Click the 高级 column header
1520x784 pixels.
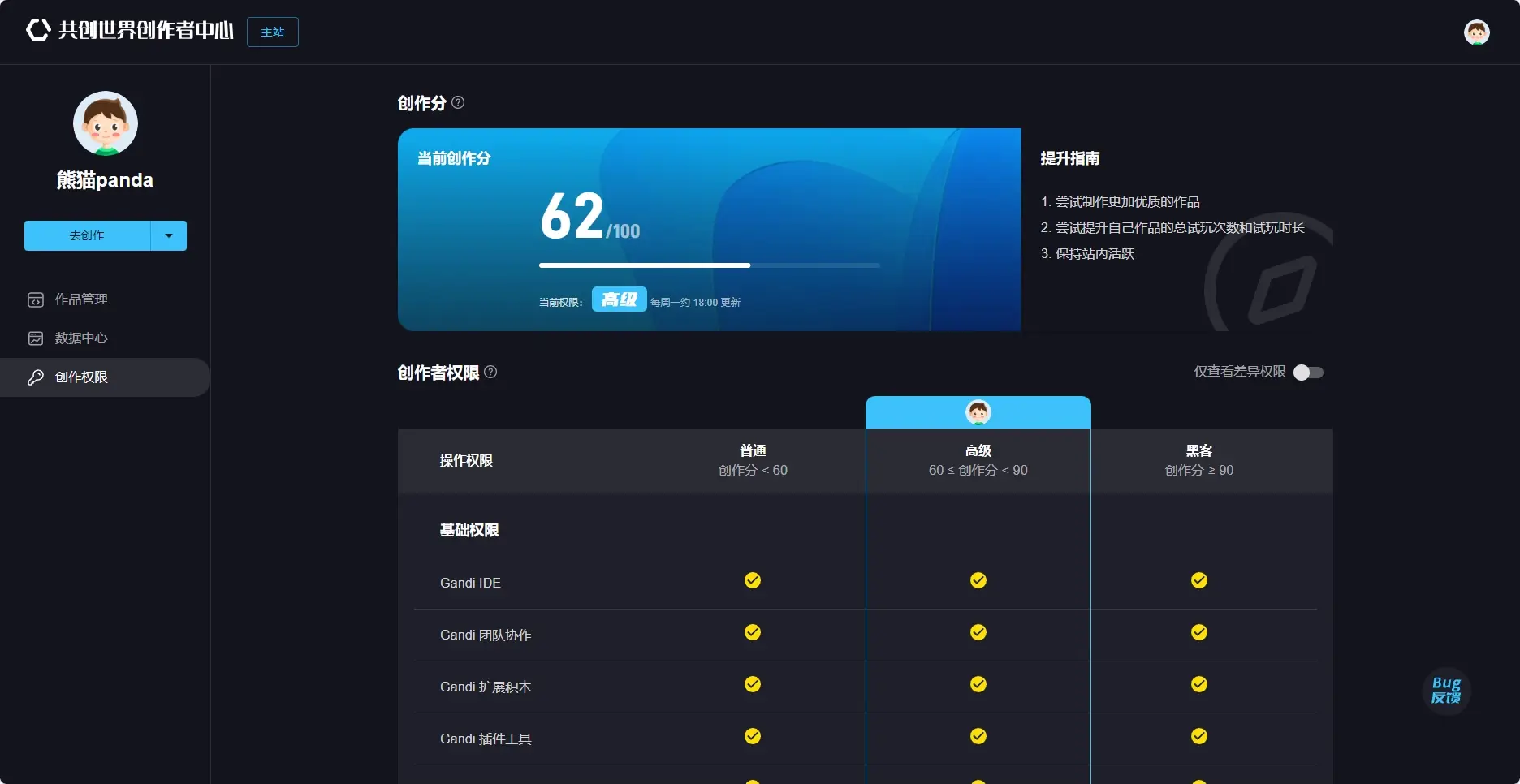coord(978,460)
